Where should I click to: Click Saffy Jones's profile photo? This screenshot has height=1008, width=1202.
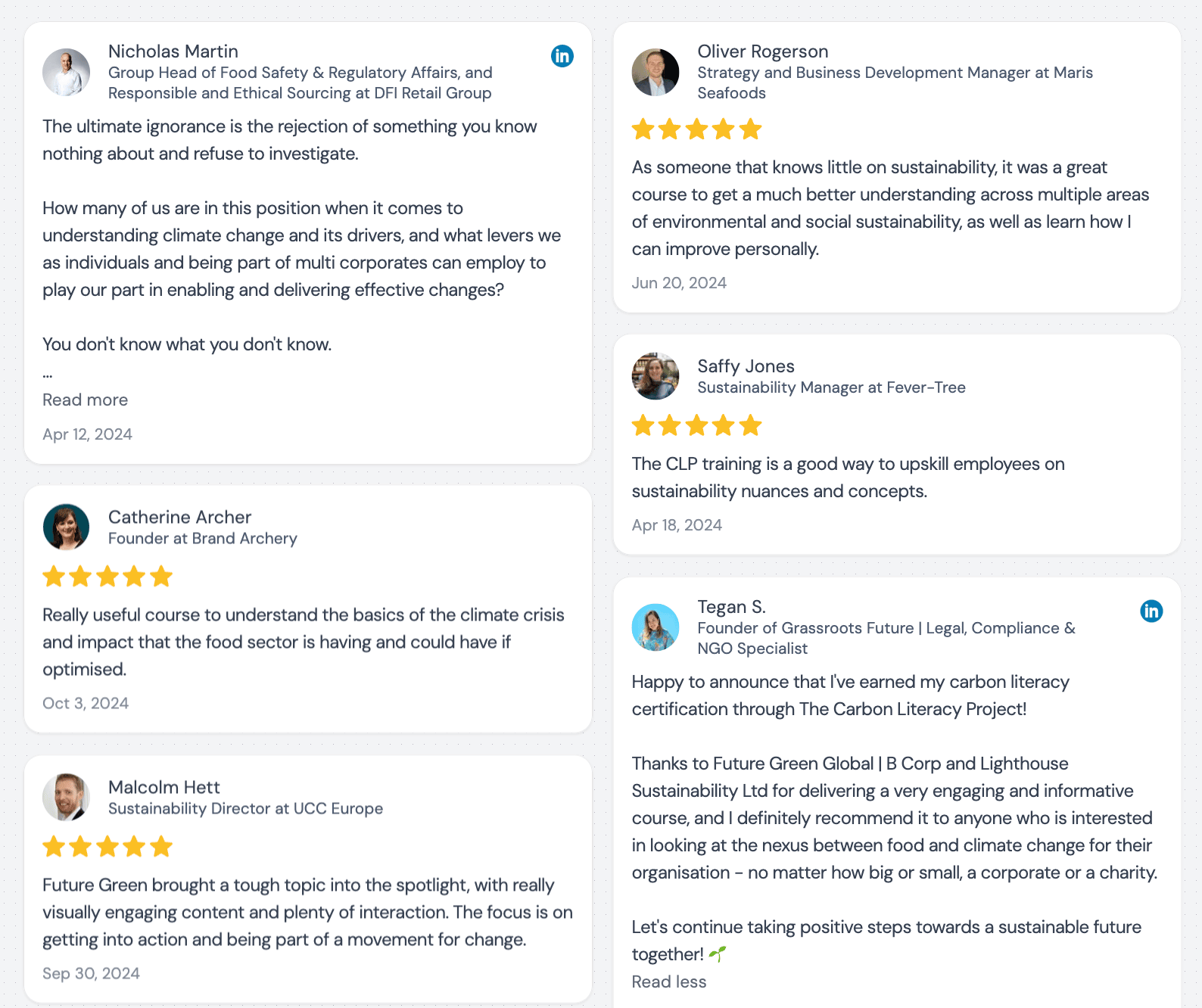click(655, 376)
